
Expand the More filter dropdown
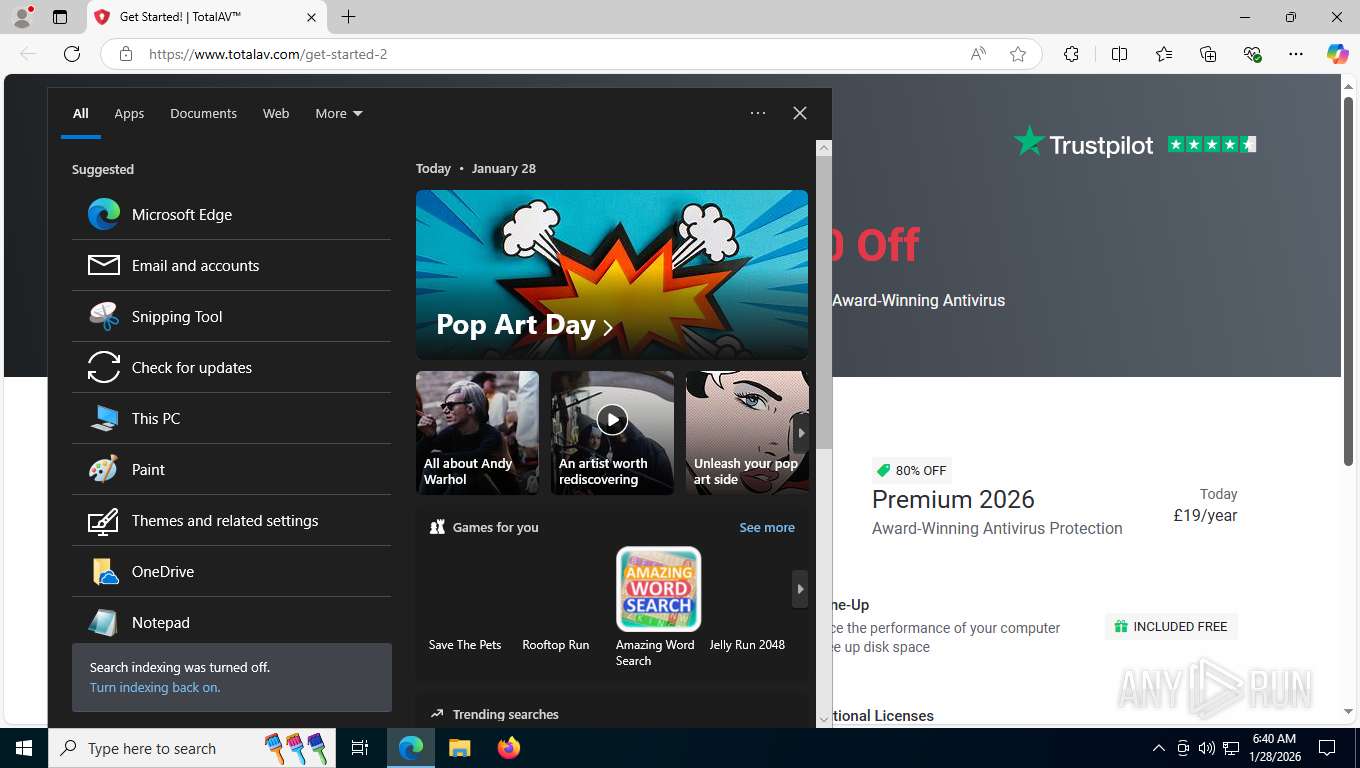tap(338, 113)
